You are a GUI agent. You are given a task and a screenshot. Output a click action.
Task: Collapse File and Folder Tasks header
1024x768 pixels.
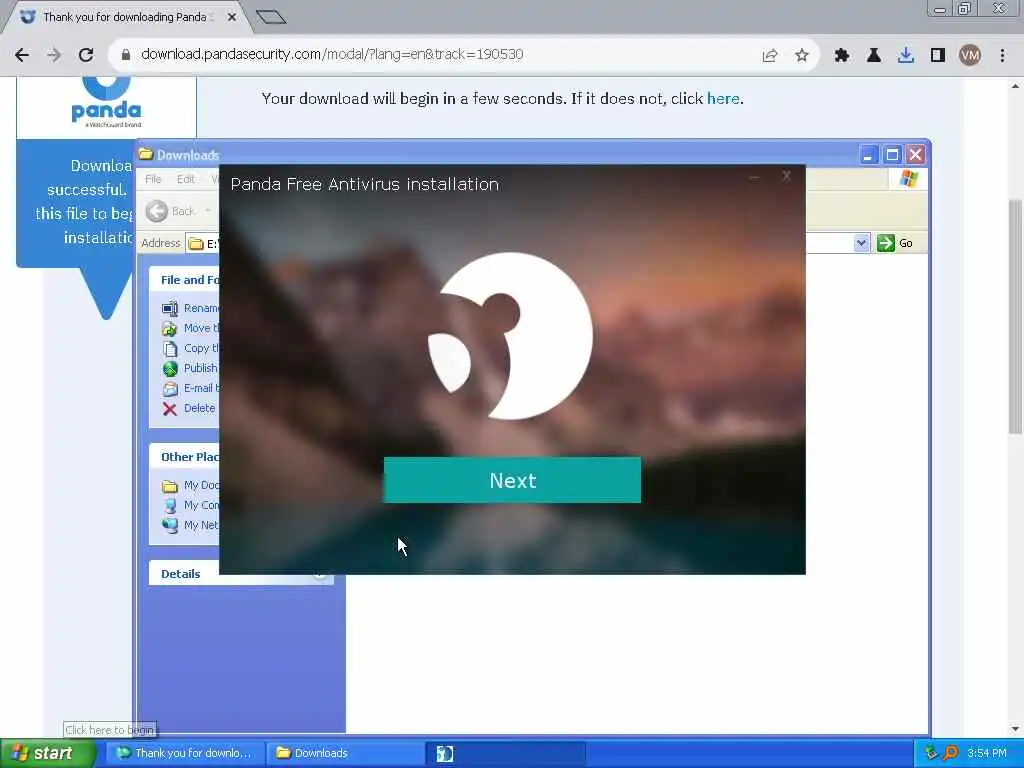[184, 280]
